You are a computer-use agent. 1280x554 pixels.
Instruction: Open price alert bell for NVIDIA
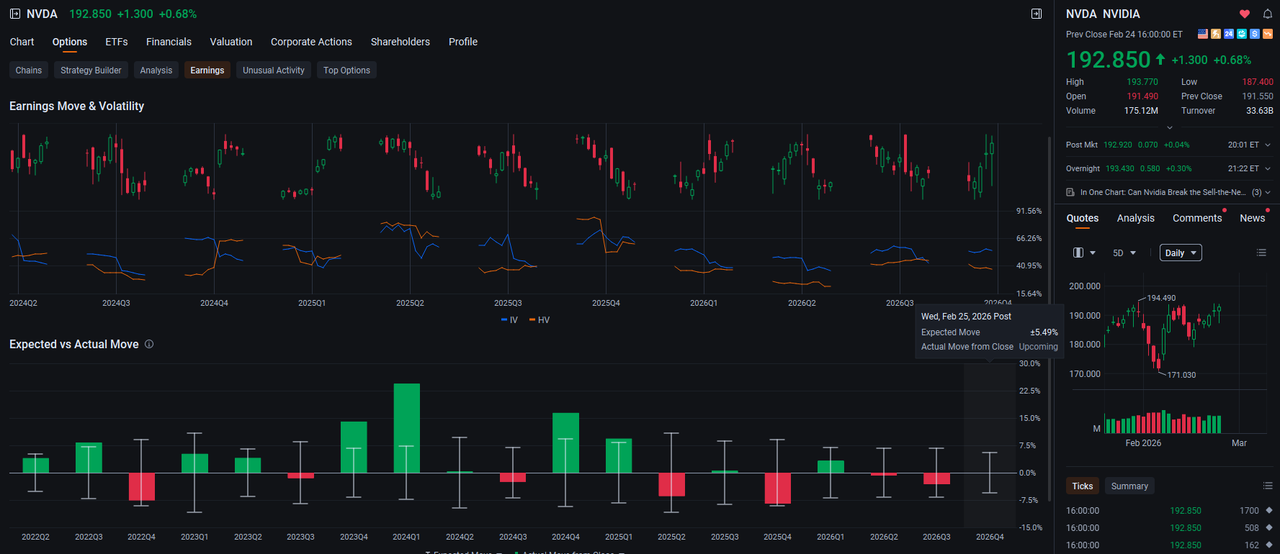coord(1268,14)
